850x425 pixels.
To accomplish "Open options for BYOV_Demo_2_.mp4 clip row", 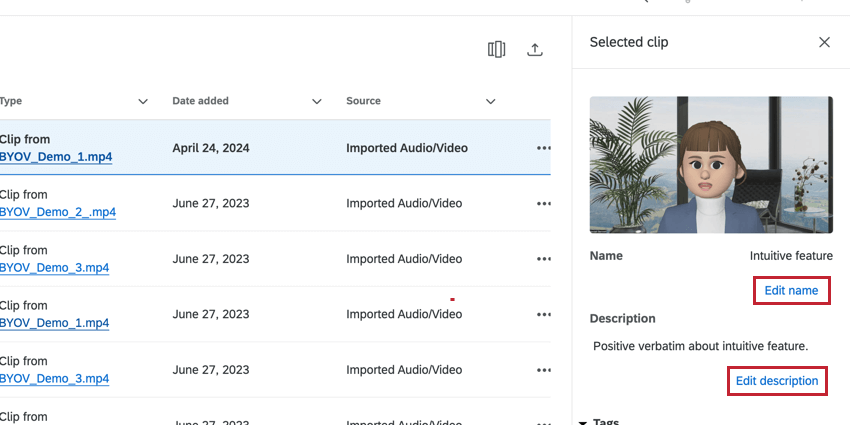I will tap(544, 203).
